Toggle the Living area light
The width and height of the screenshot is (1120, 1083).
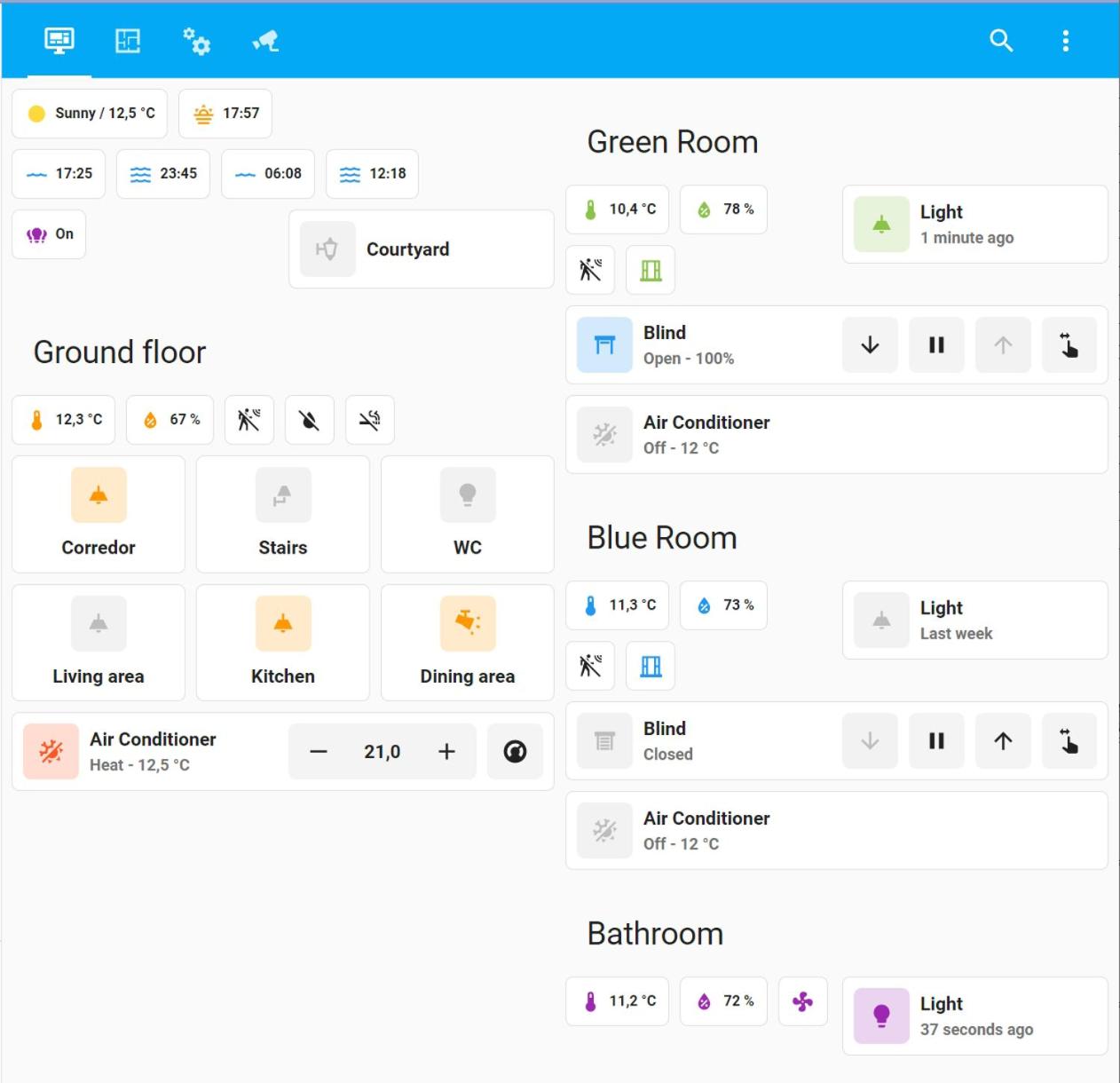[99, 643]
